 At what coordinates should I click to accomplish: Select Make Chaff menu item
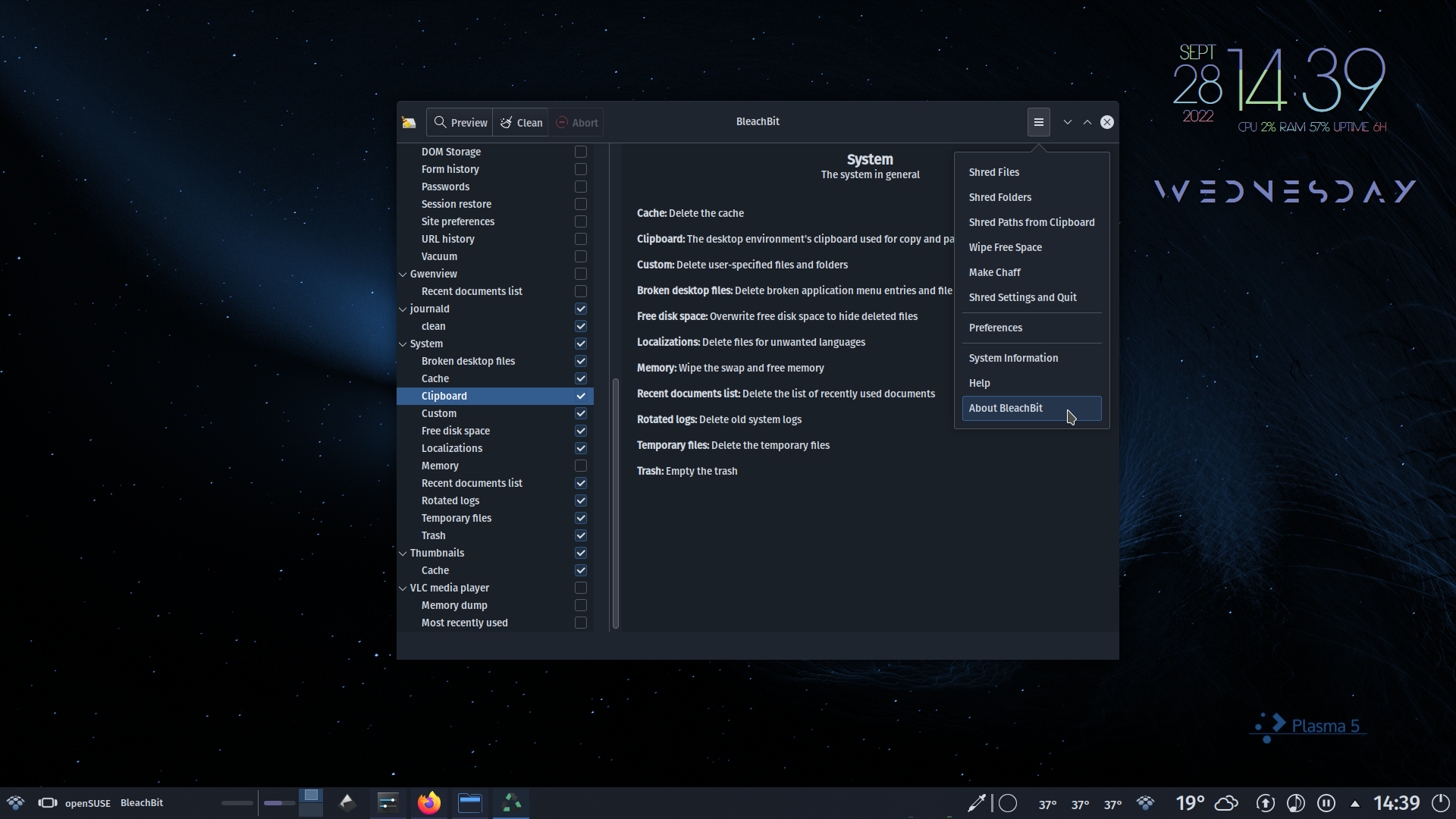(x=1031, y=272)
